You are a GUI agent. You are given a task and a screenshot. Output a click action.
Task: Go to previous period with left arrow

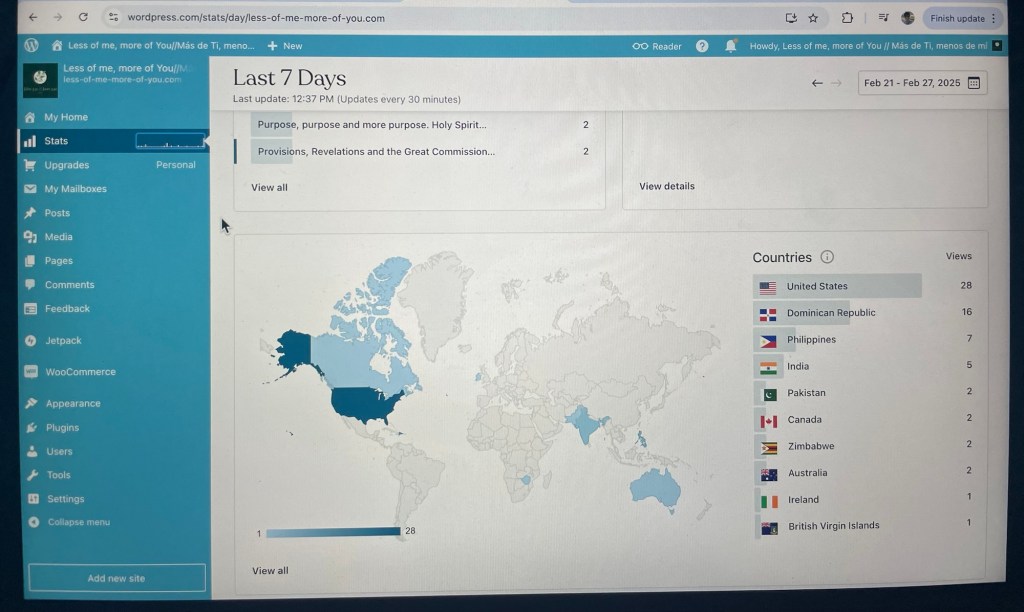[817, 83]
